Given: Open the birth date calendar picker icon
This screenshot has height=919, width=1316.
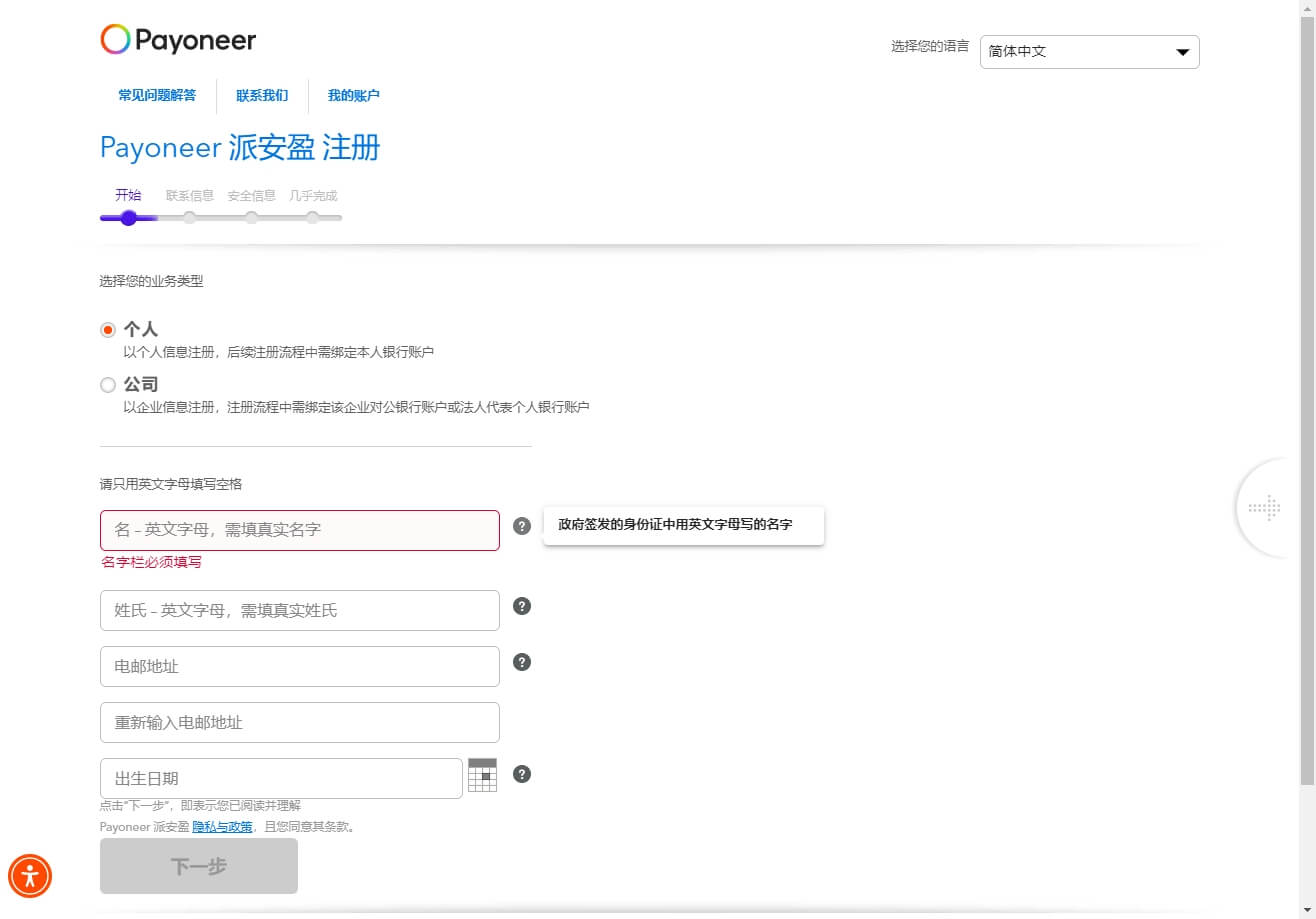Looking at the screenshot, I should [x=482, y=775].
